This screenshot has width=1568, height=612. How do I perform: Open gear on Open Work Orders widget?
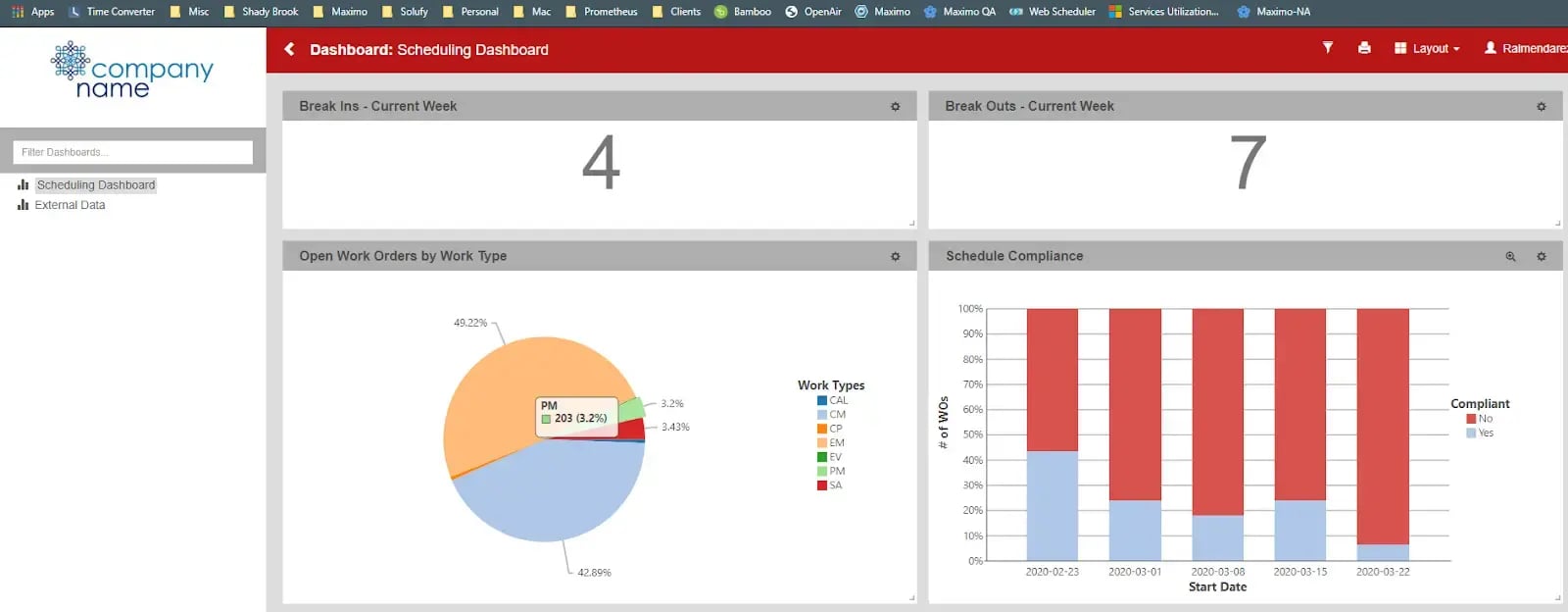[895, 257]
